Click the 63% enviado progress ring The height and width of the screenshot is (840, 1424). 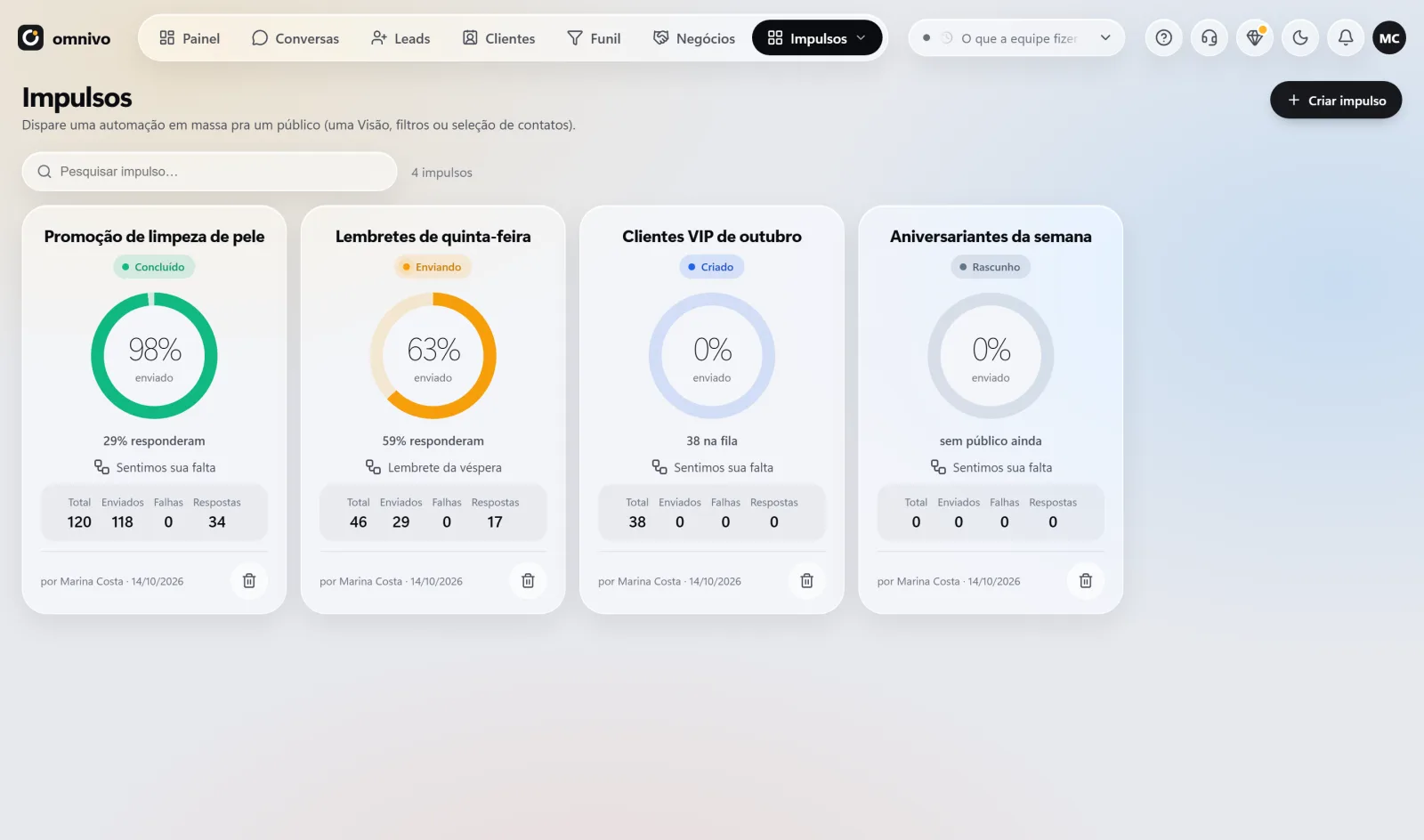433,356
